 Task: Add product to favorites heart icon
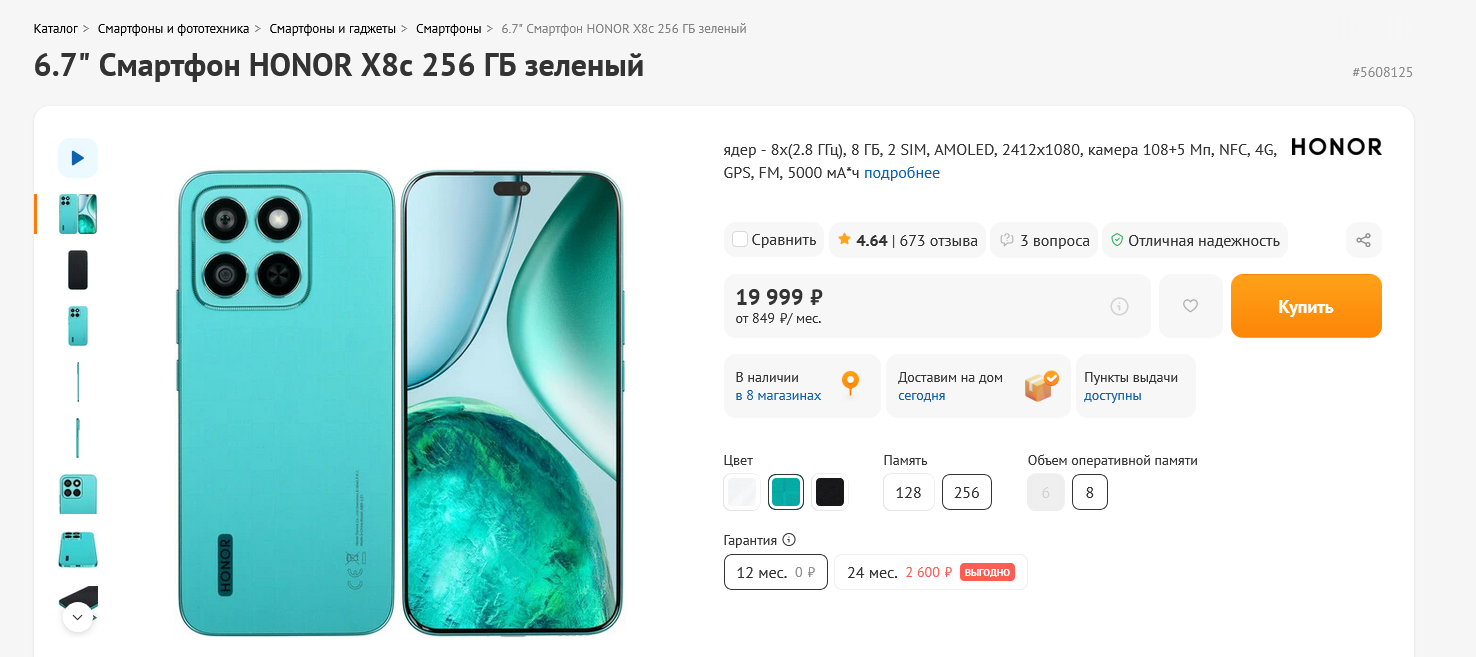pyautogui.click(x=1190, y=306)
